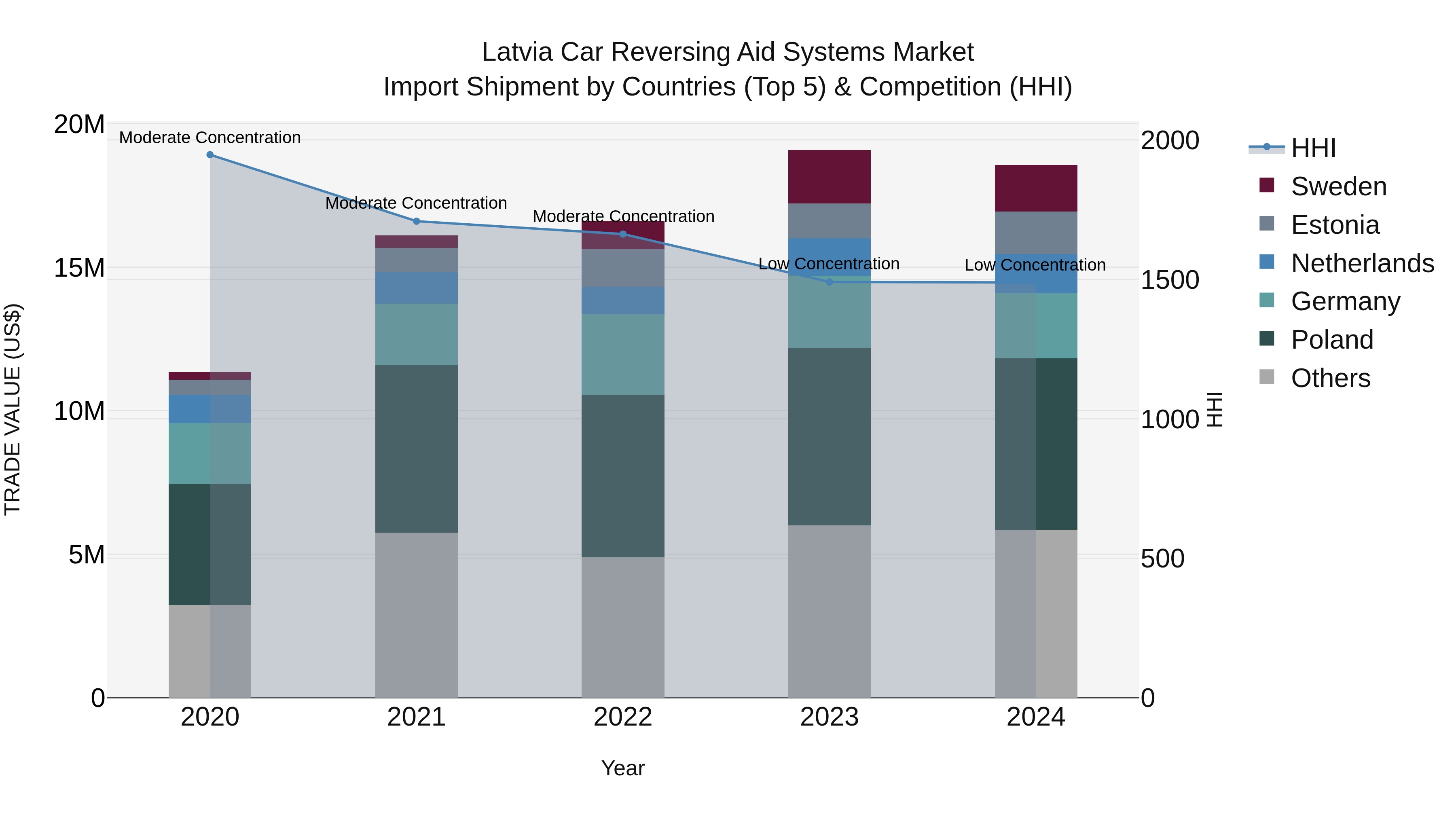Toggle Germany series in legend

(1329, 301)
